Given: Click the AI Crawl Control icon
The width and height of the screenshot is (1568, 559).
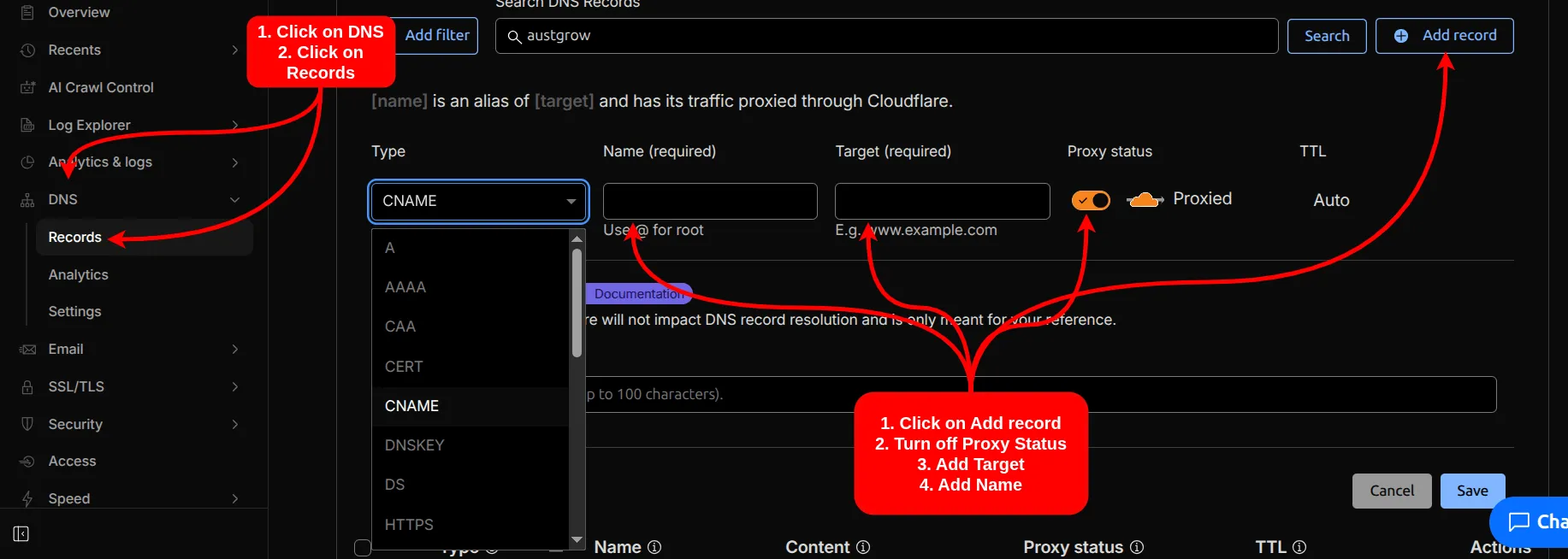Looking at the screenshot, I should [x=27, y=87].
